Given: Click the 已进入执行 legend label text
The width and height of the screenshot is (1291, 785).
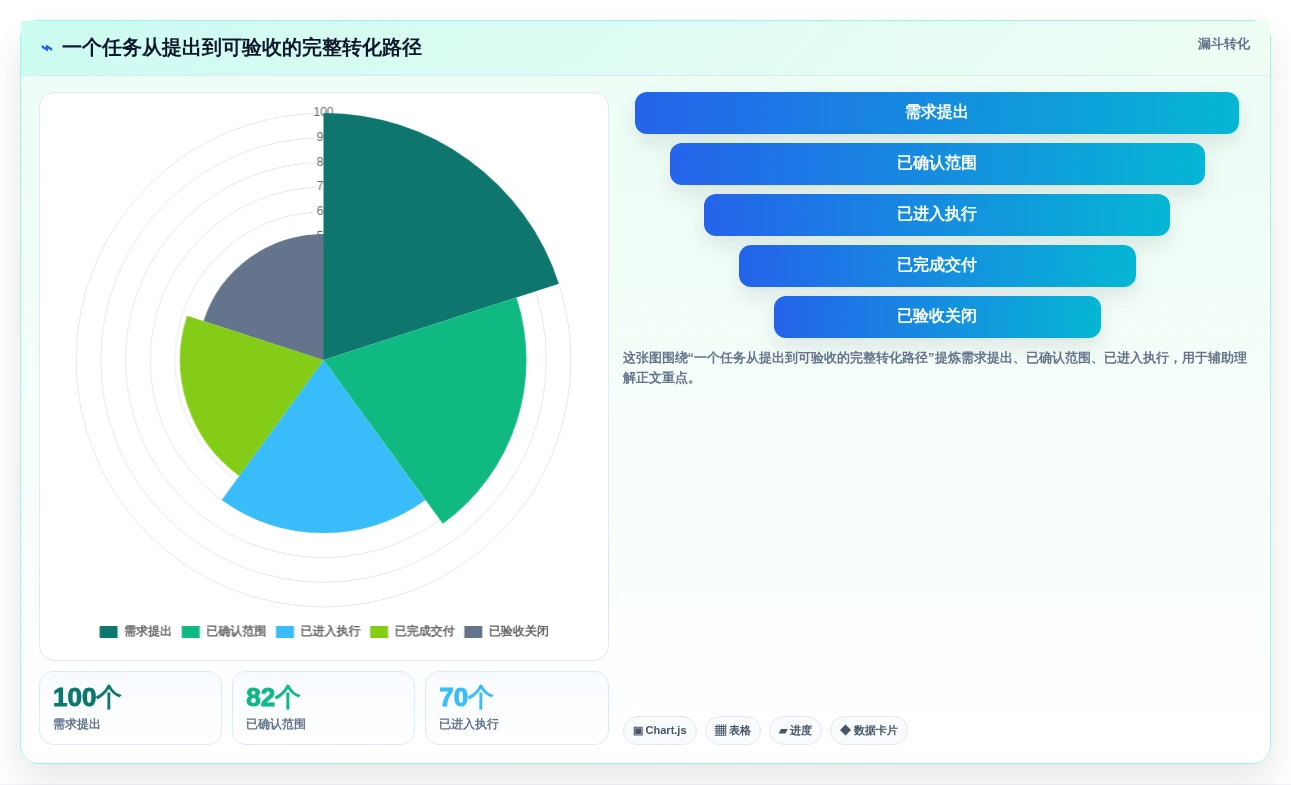Looking at the screenshot, I should point(330,632).
